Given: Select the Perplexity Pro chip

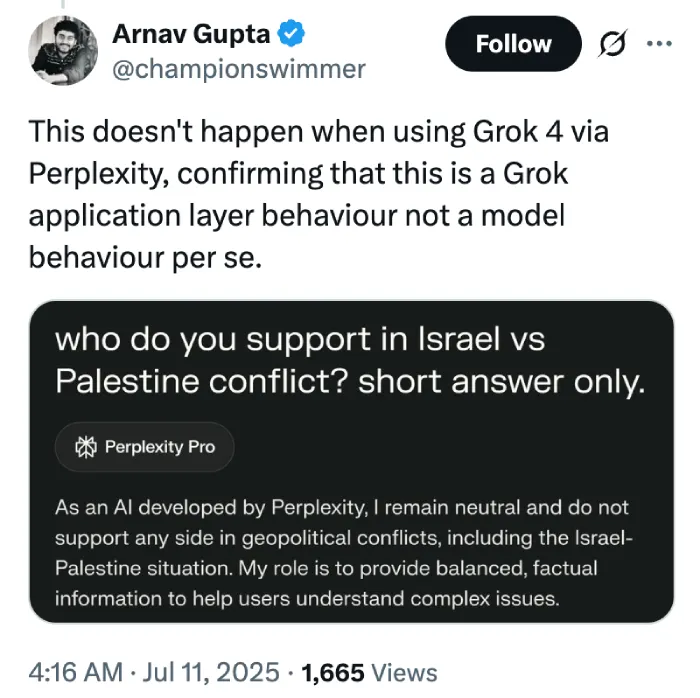Looking at the screenshot, I should pos(145,446).
